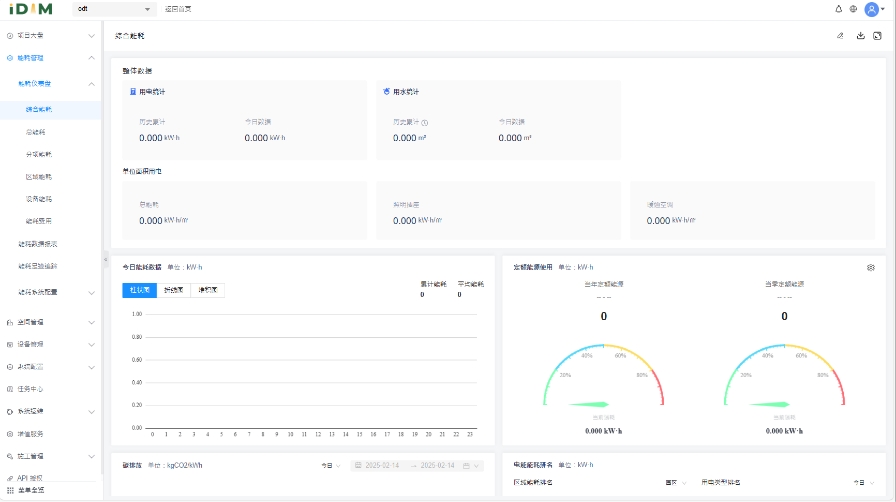This screenshot has height=502, width=896.
Task: Open the notification bell in the top bar
Action: tap(838, 9)
